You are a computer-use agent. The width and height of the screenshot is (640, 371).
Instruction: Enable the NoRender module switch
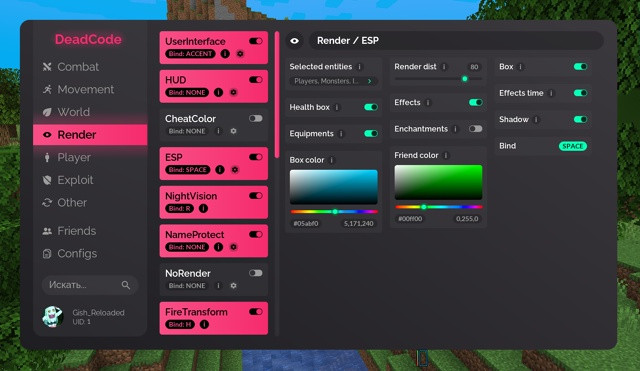pyautogui.click(x=256, y=273)
